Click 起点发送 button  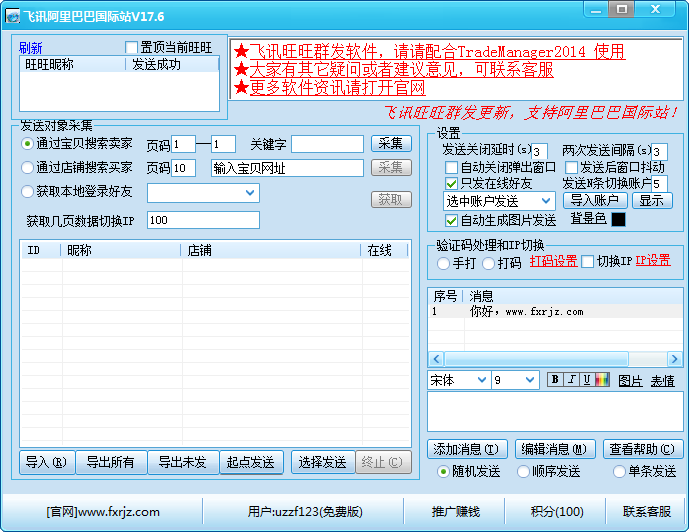pyautogui.click(x=251, y=462)
